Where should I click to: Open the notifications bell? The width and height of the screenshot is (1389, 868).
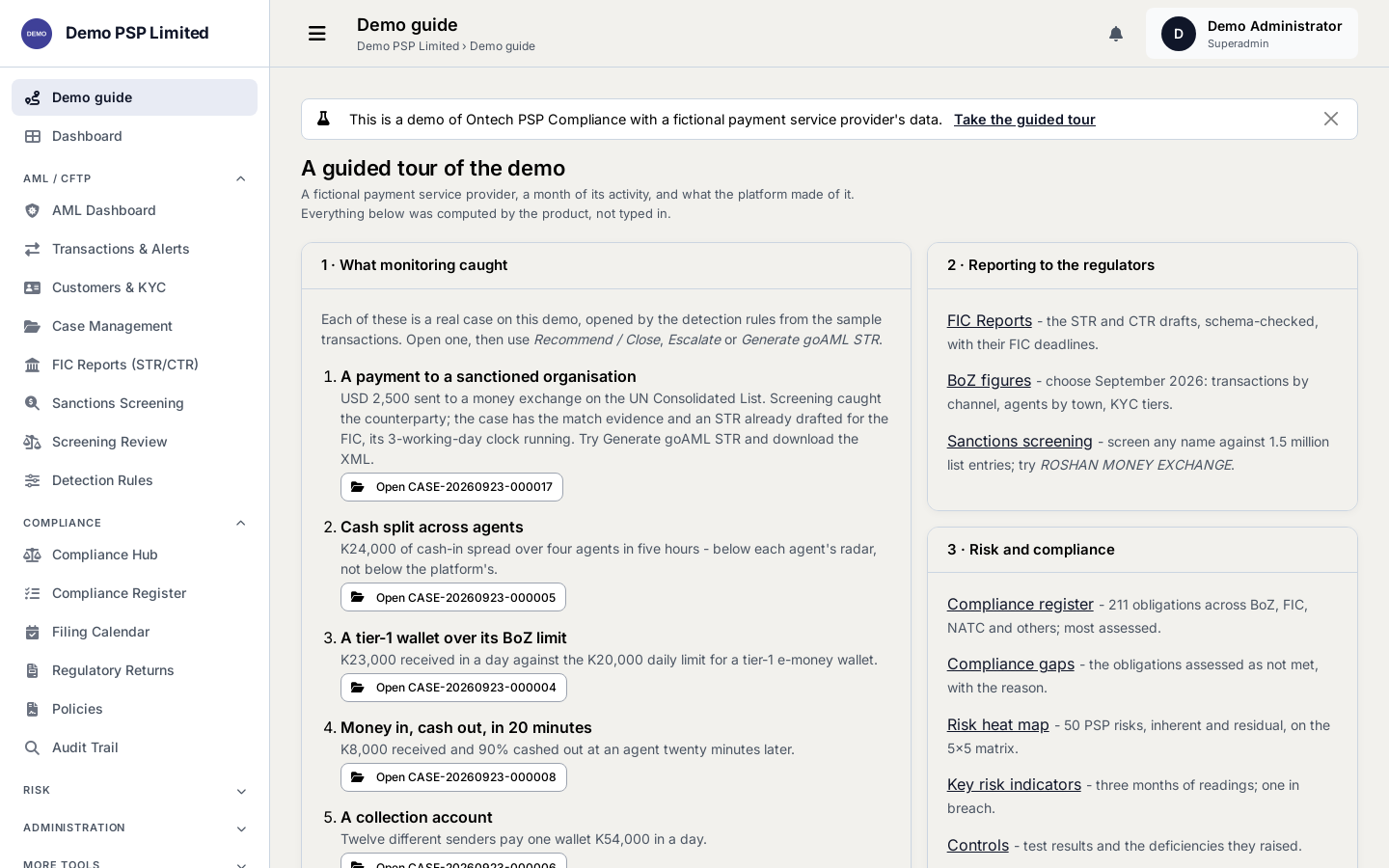coord(1116,34)
